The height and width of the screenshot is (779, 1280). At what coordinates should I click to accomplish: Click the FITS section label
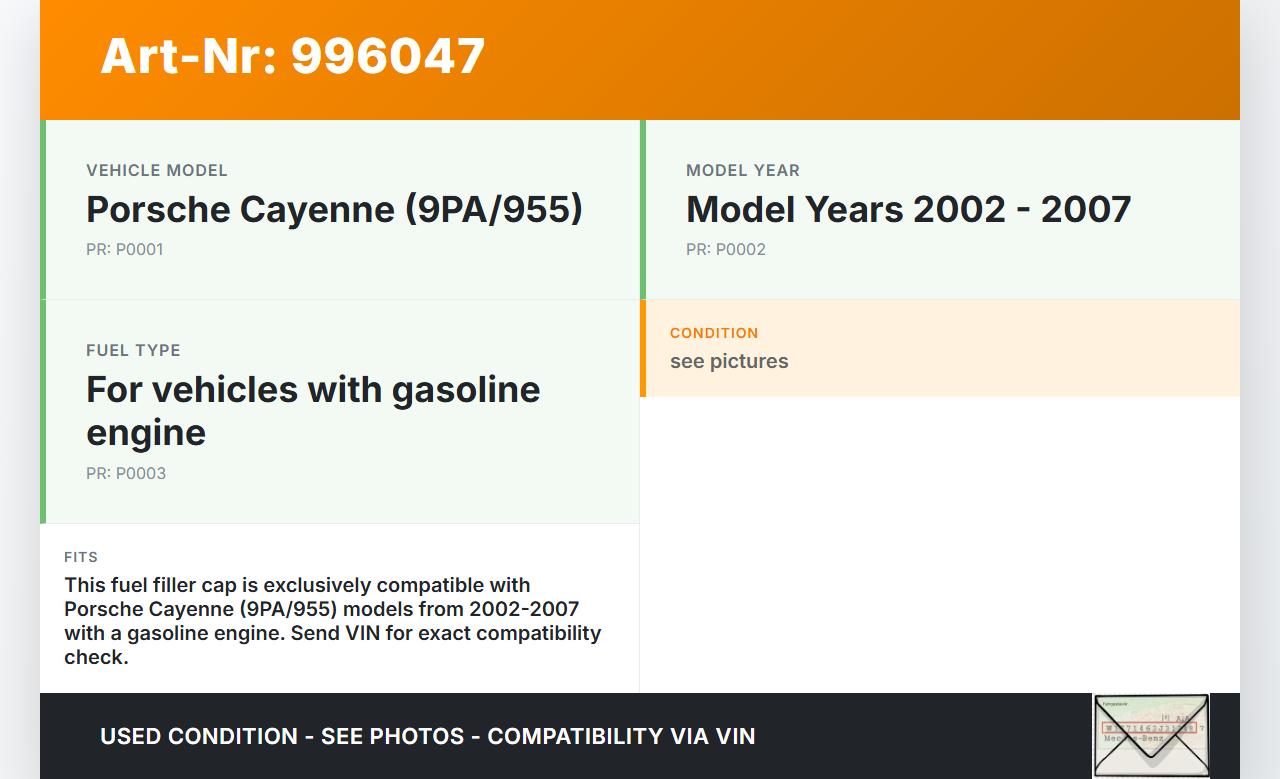tap(81, 557)
